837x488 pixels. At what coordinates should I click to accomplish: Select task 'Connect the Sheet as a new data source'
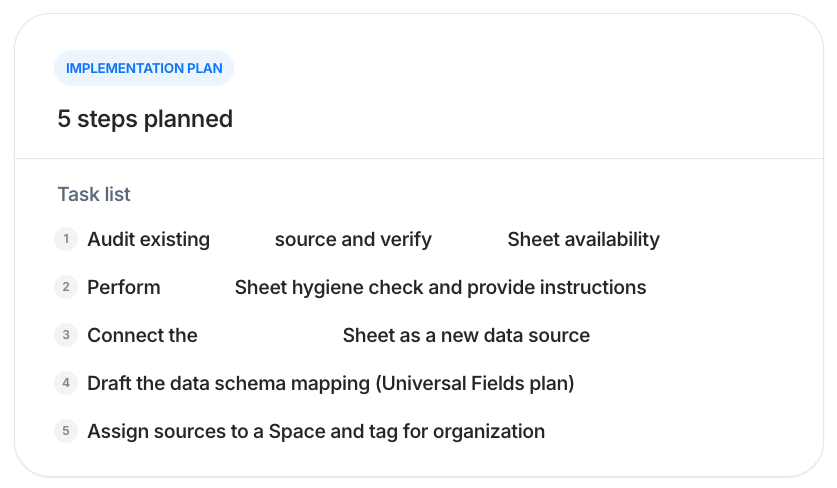[x=338, y=335]
